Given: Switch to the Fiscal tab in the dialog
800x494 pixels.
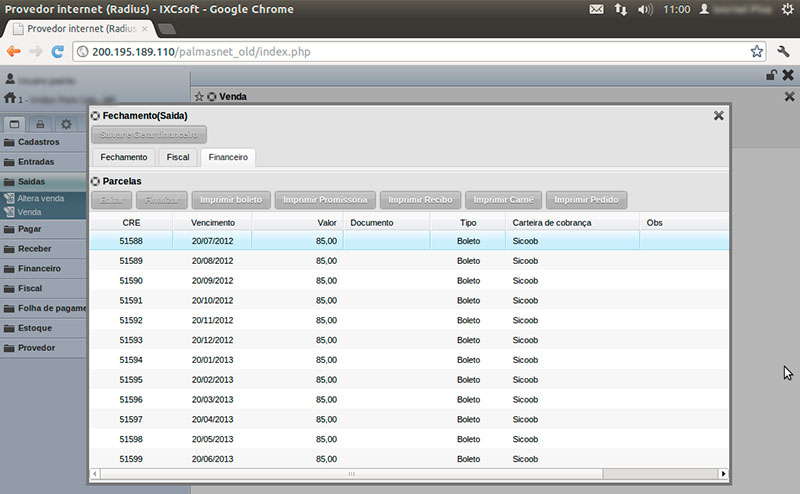Looking at the screenshot, I should (178, 157).
